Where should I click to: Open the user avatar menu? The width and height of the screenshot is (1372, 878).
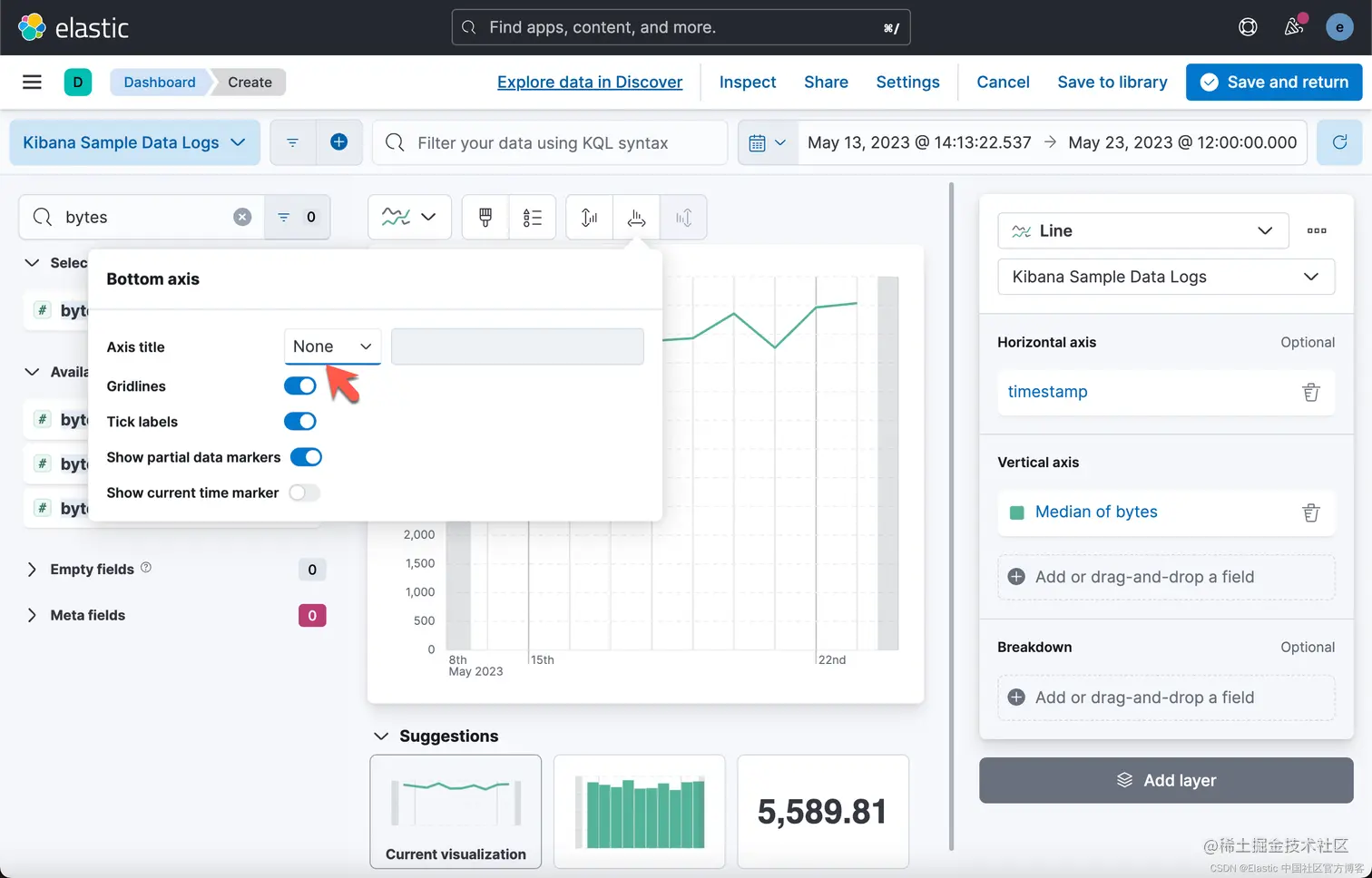click(x=1339, y=27)
